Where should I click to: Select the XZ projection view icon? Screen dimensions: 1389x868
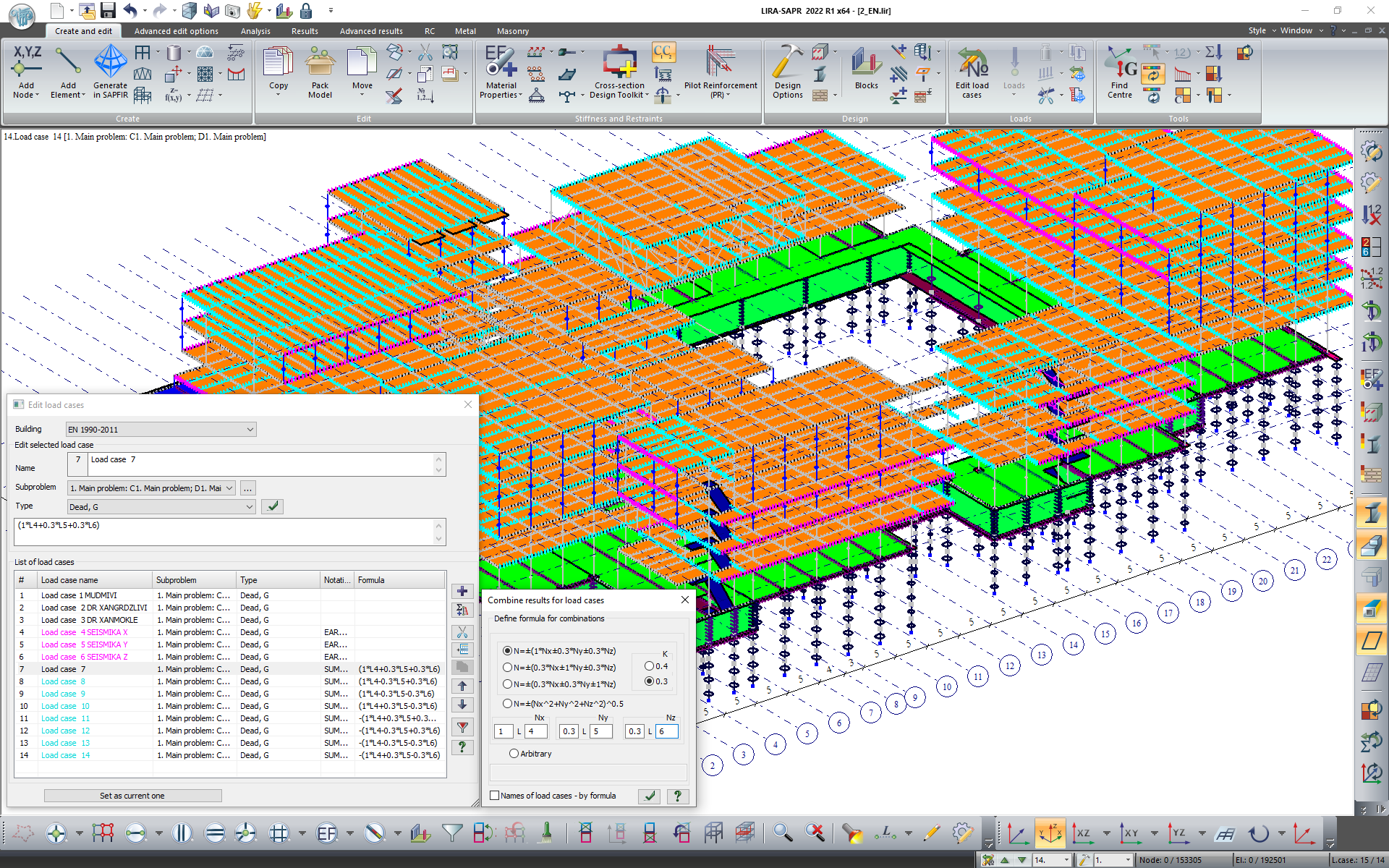[x=1083, y=834]
